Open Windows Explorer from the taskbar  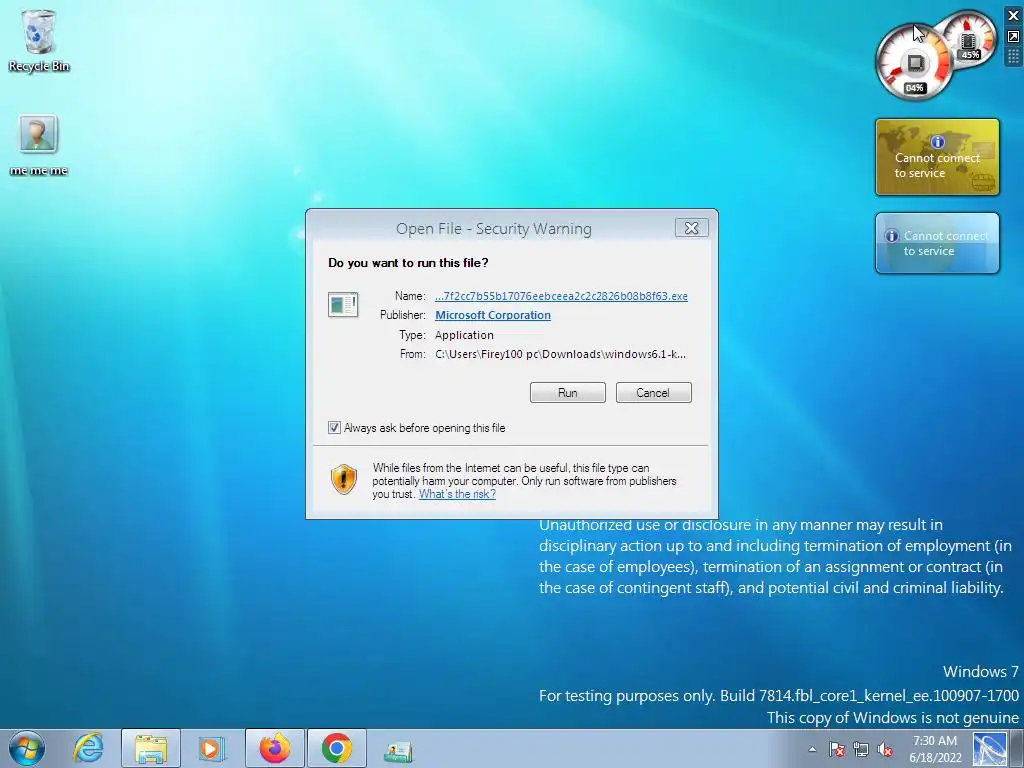click(x=150, y=748)
